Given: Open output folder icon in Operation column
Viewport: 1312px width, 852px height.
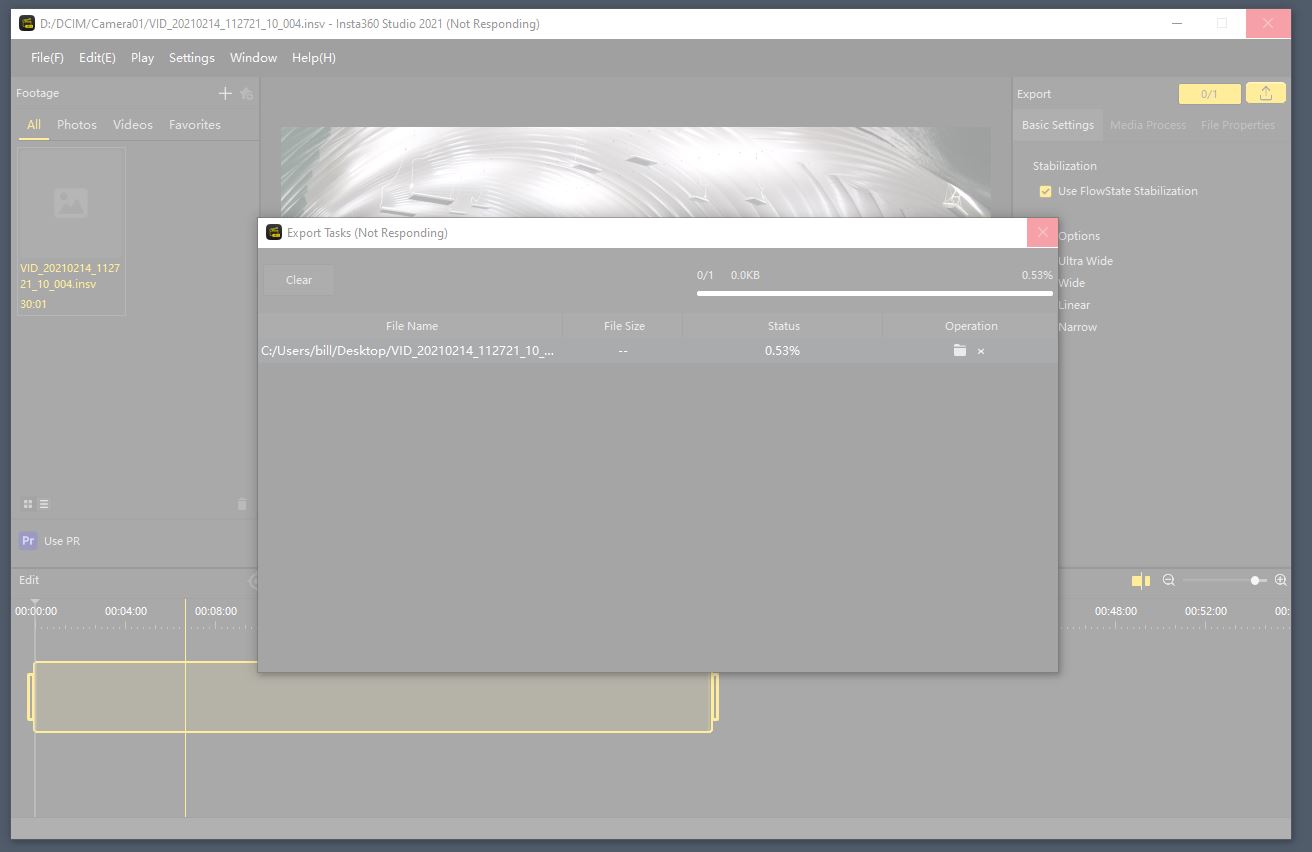Looking at the screenshot, I should tap(960, 351).
